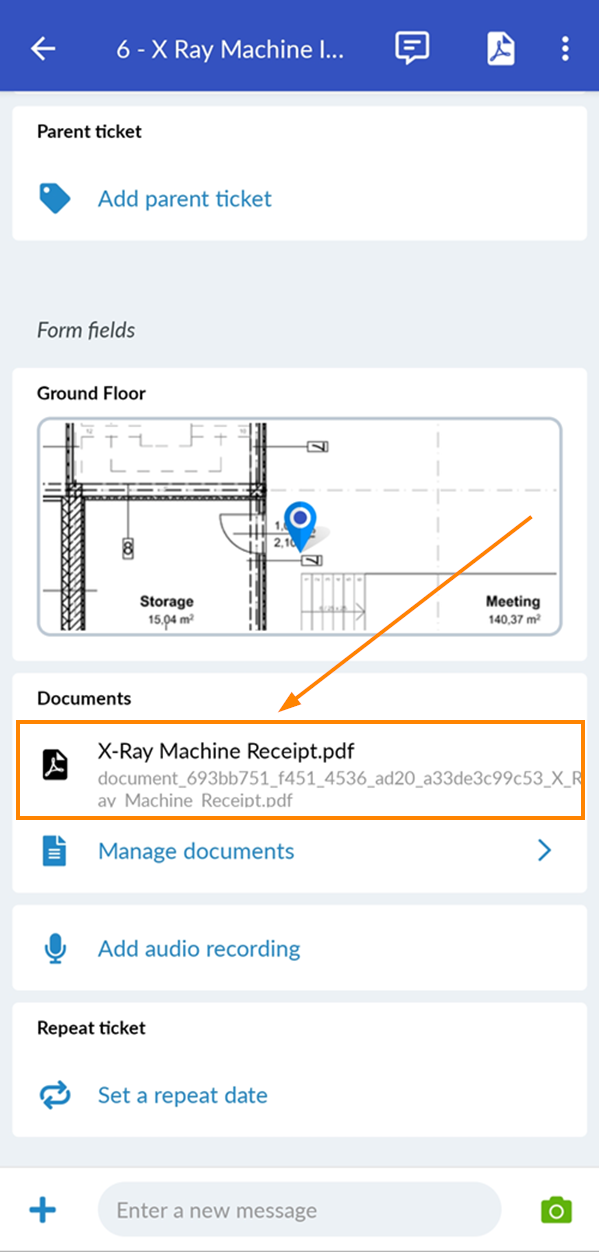
Task: Expand Manage documents with right chevron
Action: click(545, 851)
